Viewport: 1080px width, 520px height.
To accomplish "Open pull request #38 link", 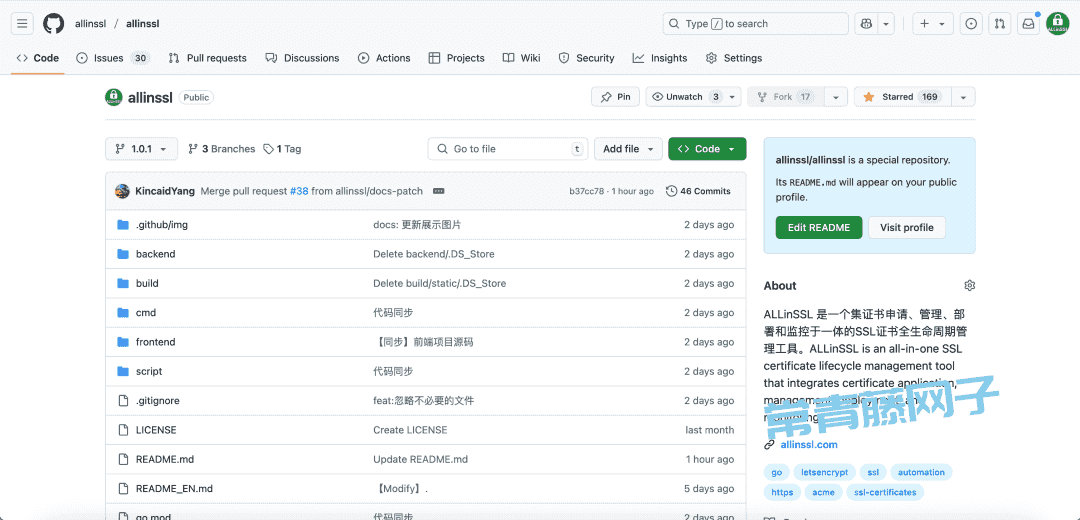I will [x=299, y=191].
